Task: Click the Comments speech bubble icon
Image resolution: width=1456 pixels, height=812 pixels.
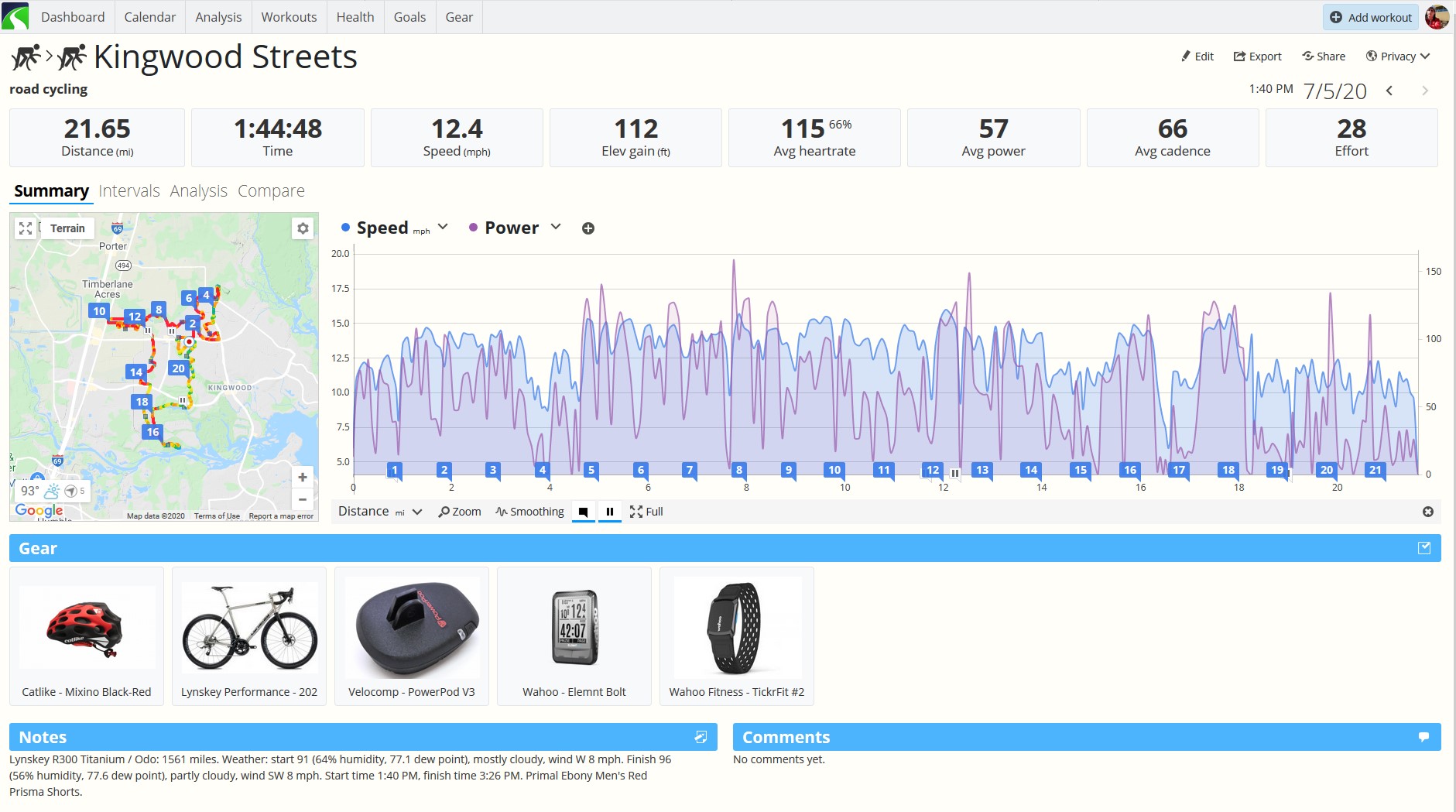Action: click(1423, 737)
